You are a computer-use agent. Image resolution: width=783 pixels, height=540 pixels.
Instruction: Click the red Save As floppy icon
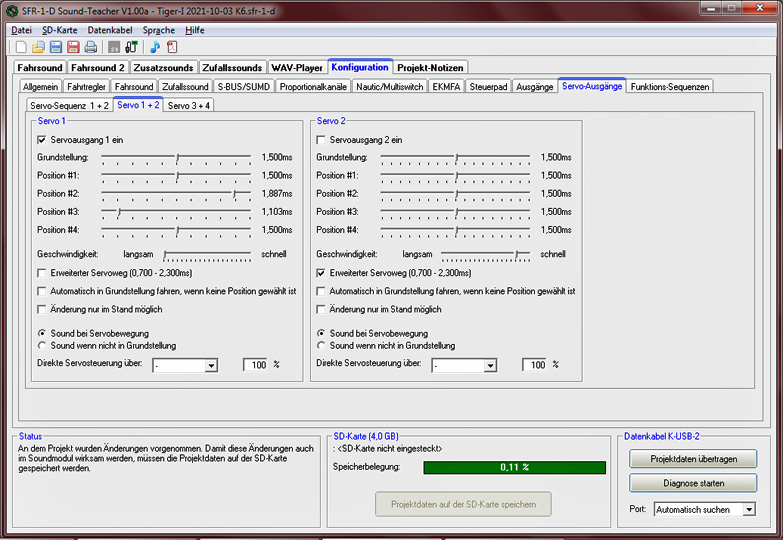click(73, 47)
